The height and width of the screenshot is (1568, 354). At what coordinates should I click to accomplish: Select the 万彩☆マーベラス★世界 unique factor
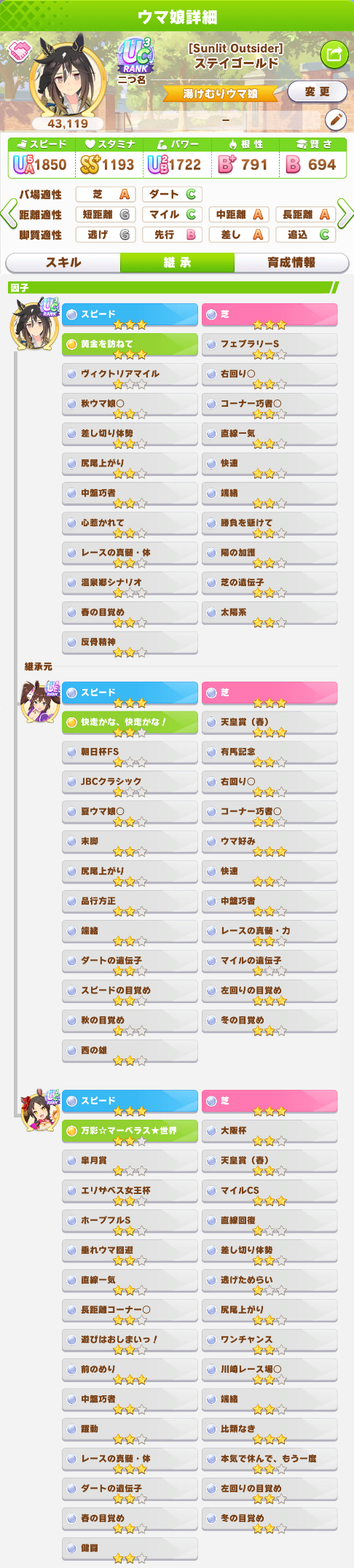pos(130,1132)
